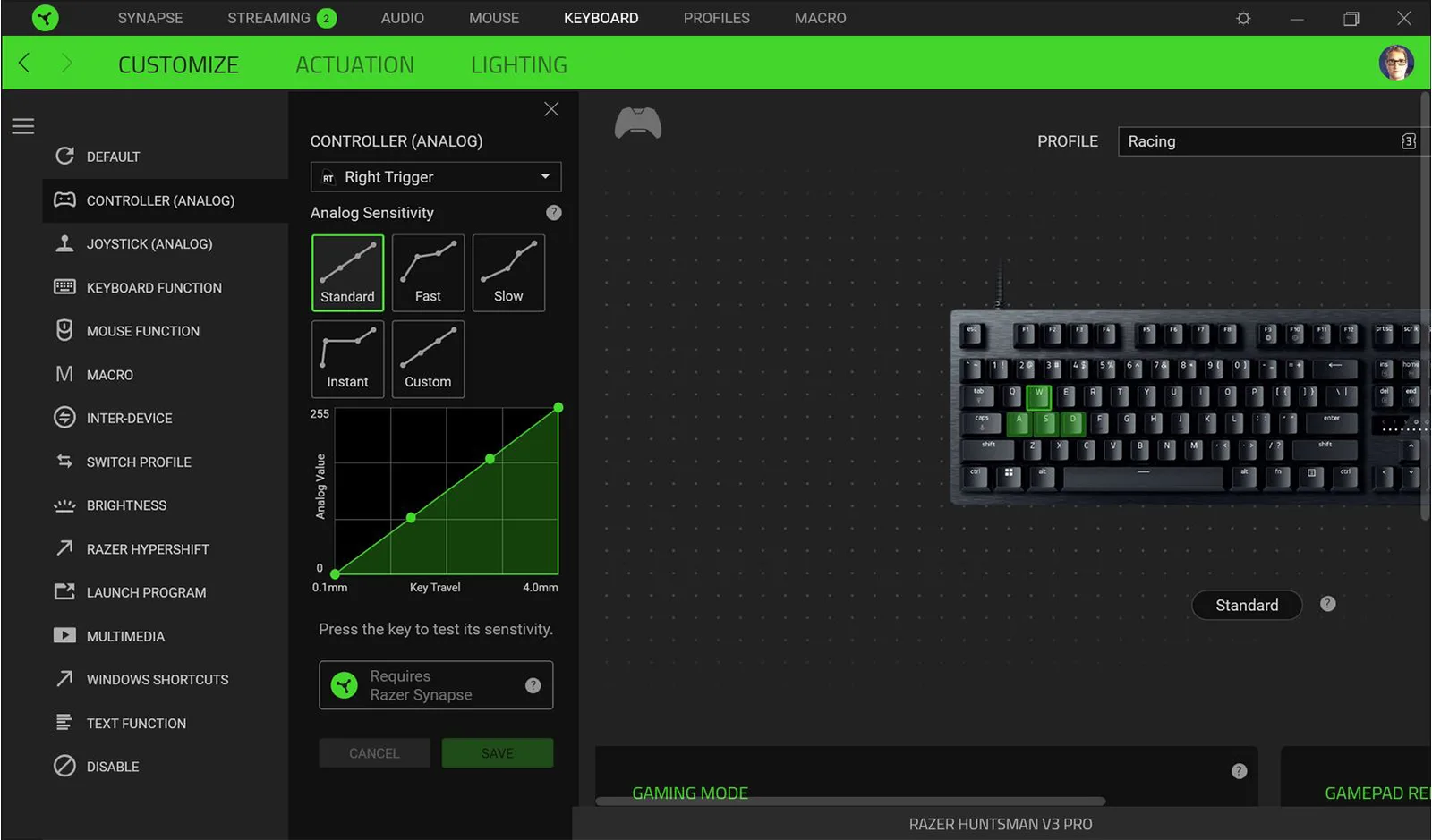
Task: Switch to the Lighting subtab
Action: coord(519,65)
